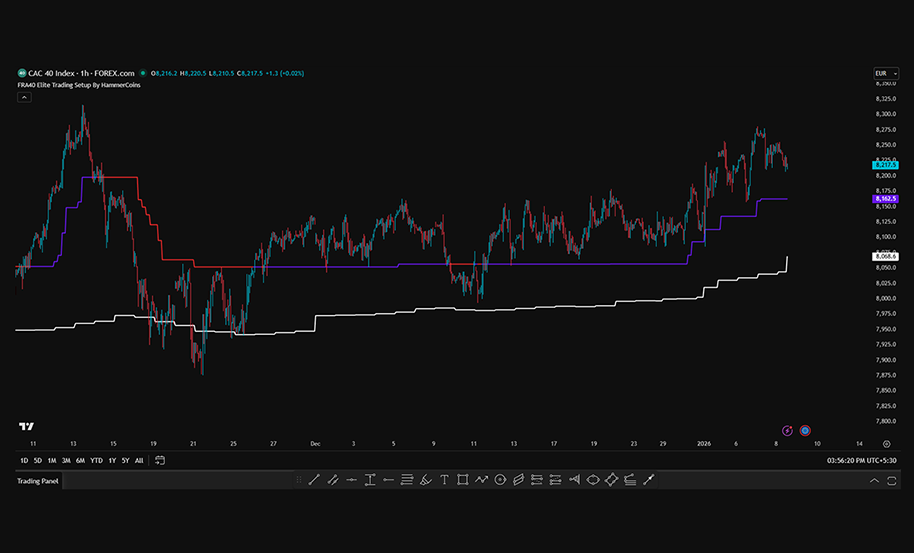The height and width of the screenshot is (553, 914).
Task: Show the All time range
Action: (x=139, y=460)
